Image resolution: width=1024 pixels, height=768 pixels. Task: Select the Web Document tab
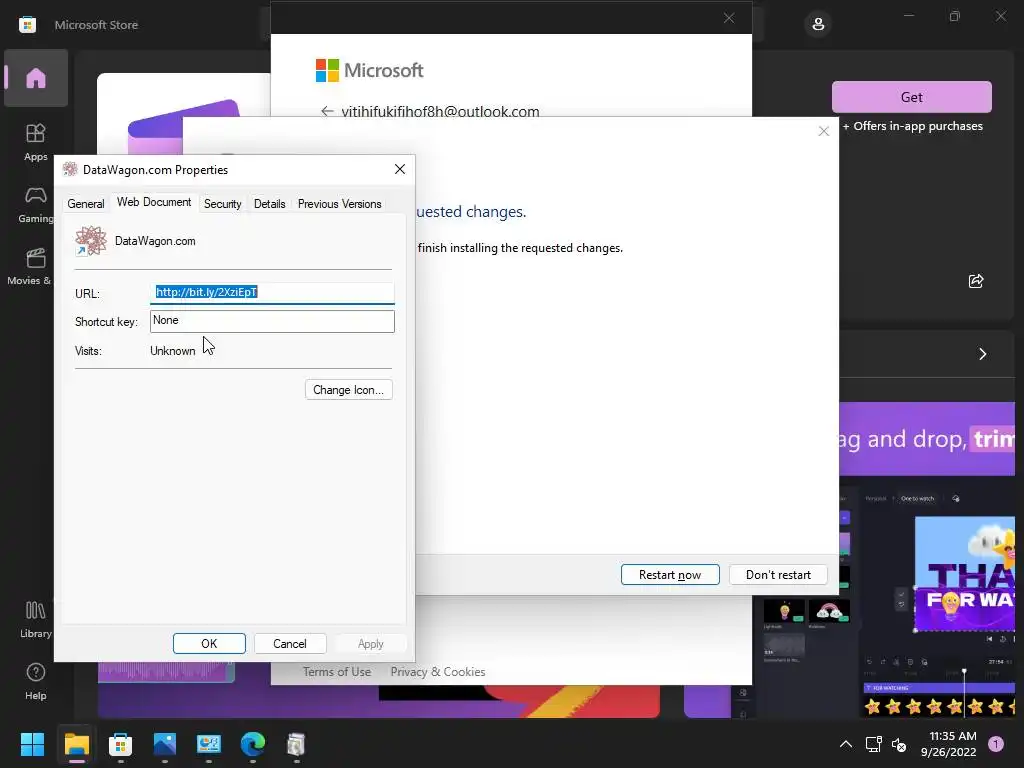[x=154, y=202]
